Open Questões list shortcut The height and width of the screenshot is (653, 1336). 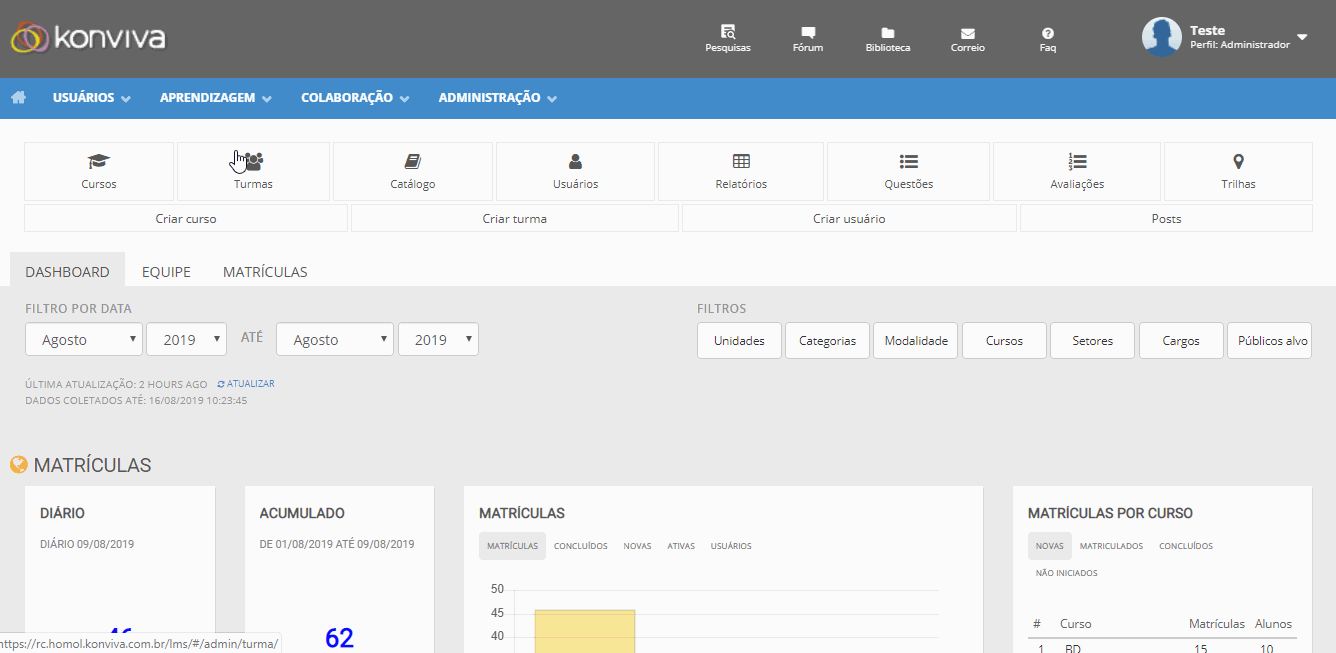(908, 171)
